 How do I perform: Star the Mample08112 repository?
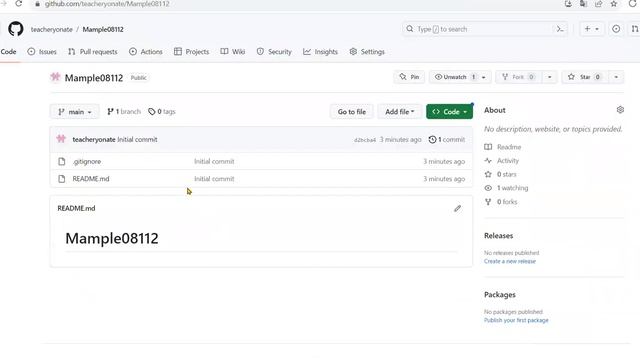[x=585, y=77]
